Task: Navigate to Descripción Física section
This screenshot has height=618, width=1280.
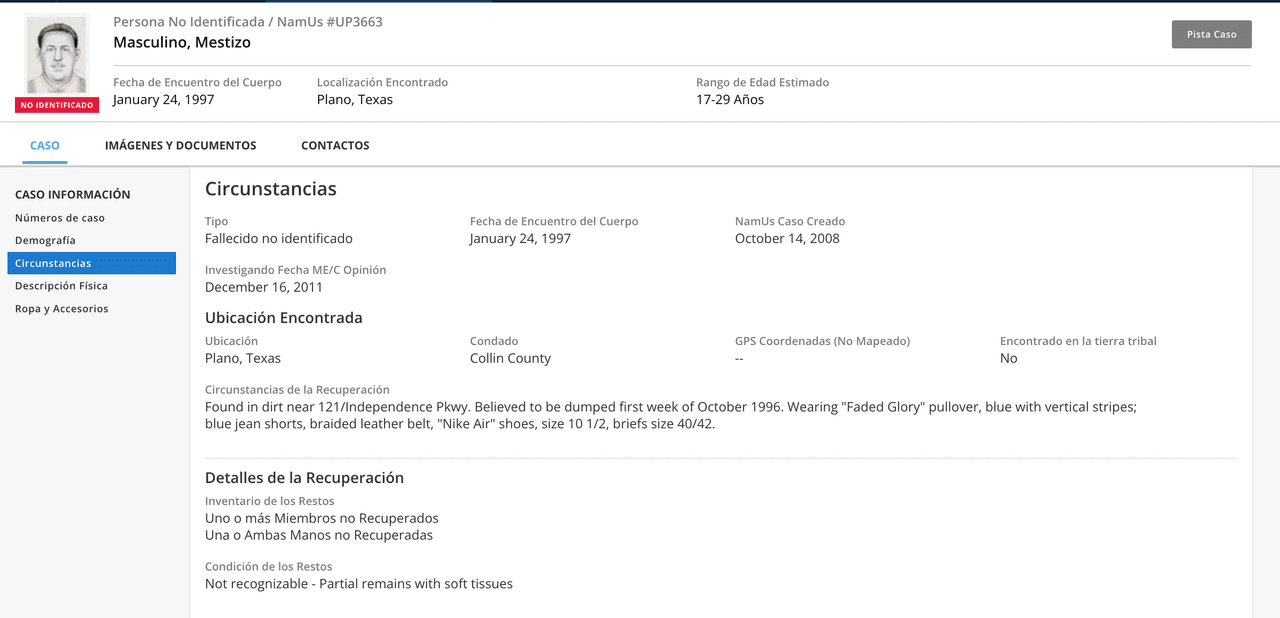Action: click(x=61, y=286)
